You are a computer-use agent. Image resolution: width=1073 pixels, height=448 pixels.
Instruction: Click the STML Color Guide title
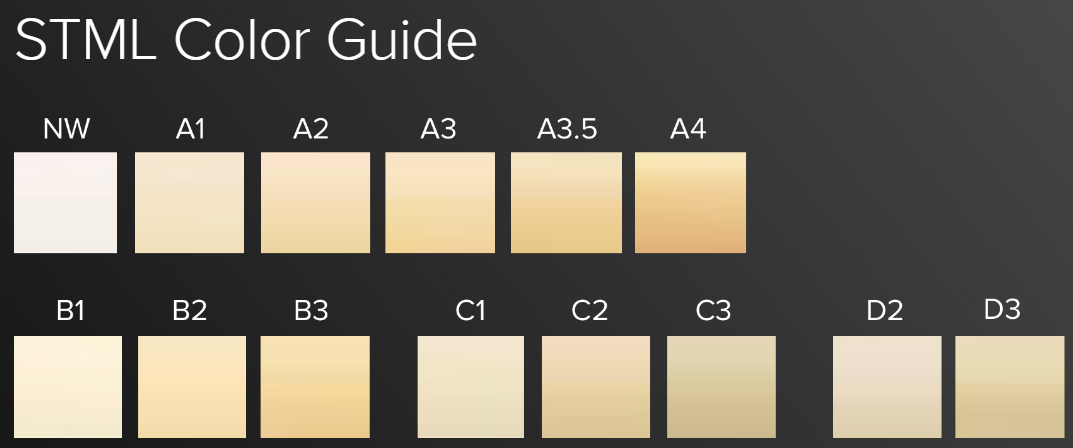coord(246,40)
